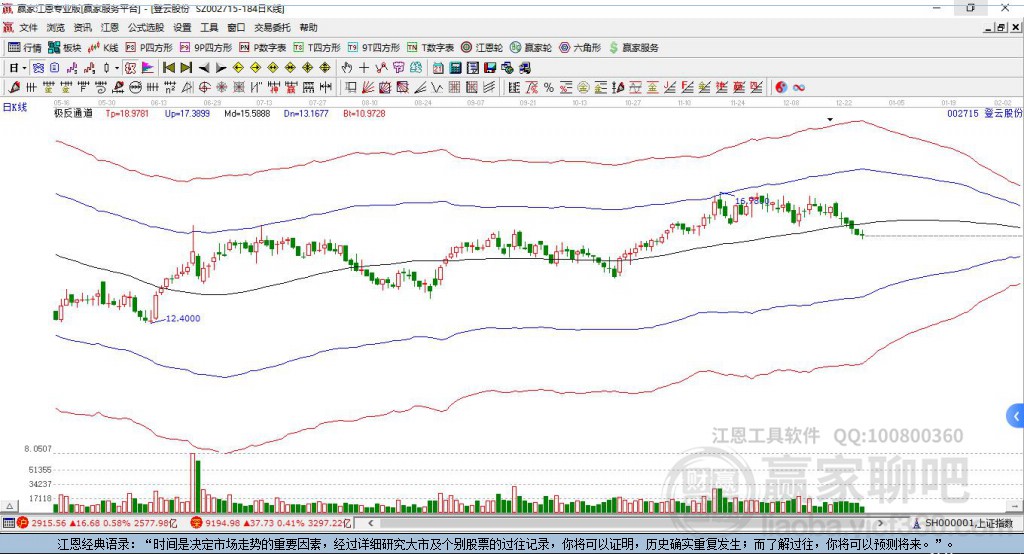Restore the inner chart window
The image size is (1024, 554).
pyautogui.click(x=1001, y=27)
